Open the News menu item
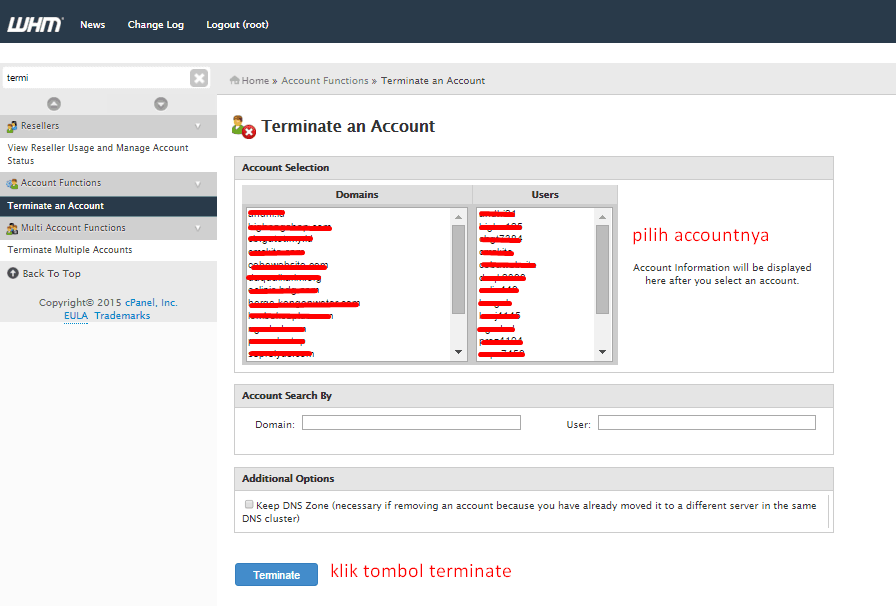 tap(93, 25)
